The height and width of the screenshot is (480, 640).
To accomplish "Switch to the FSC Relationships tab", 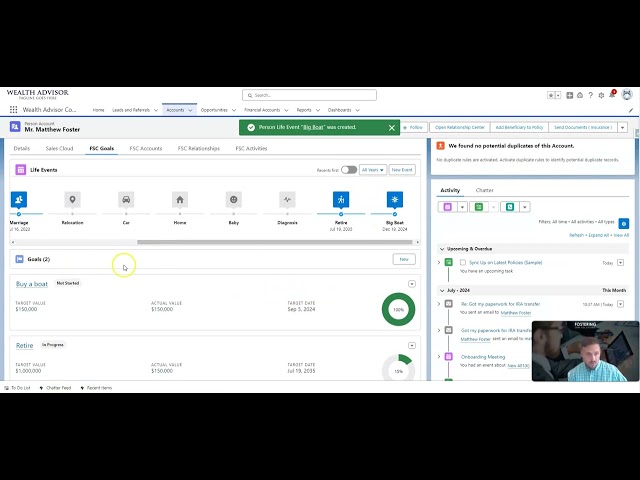I will (x=199, y=149).
